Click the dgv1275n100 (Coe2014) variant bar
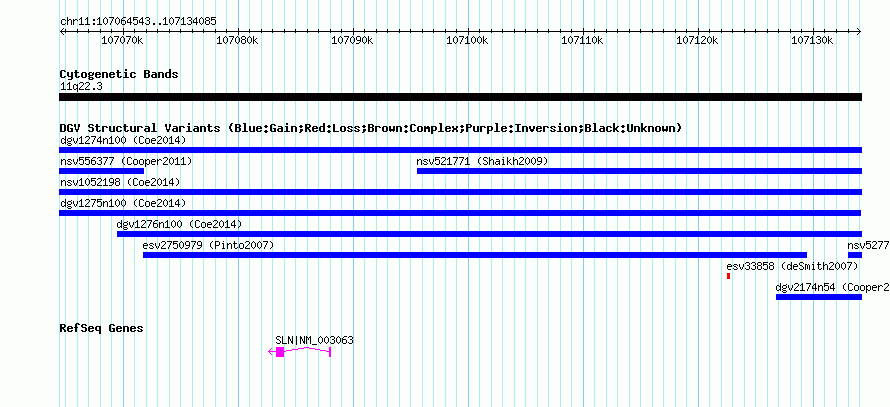890x407 pixels. [x=460, y=213]
